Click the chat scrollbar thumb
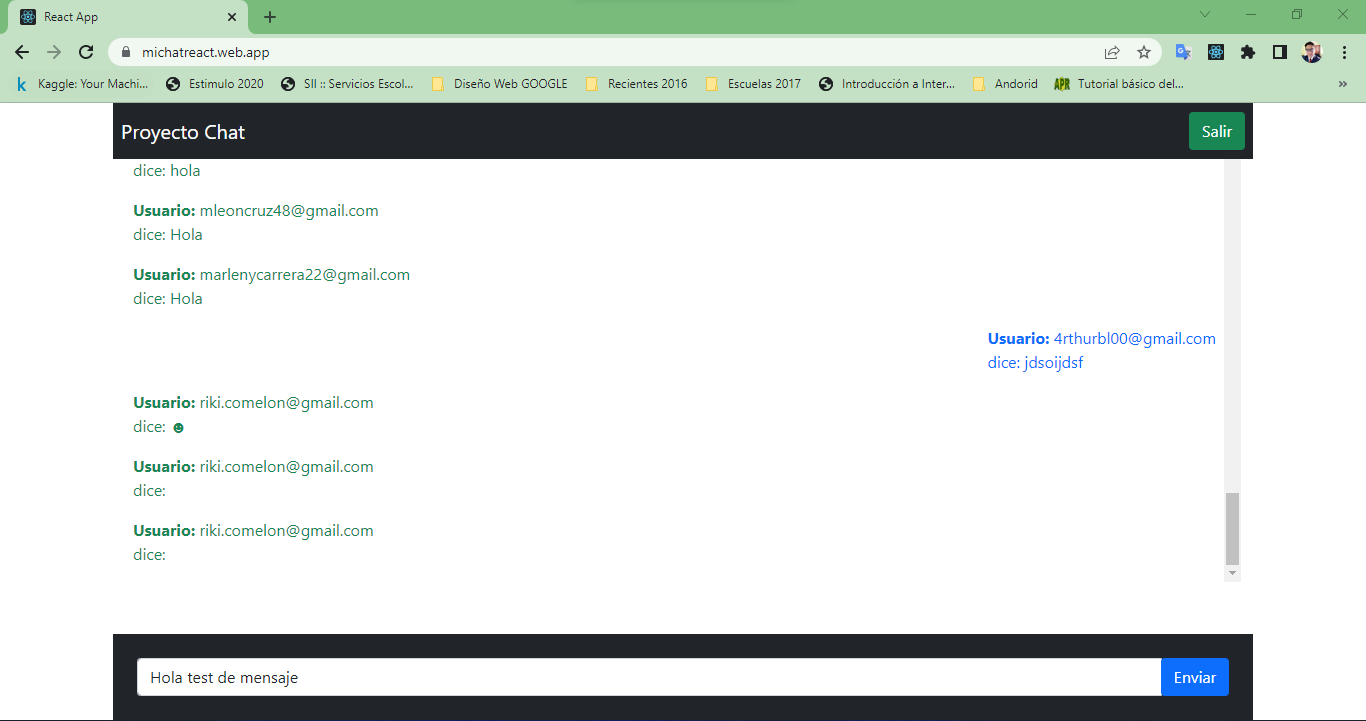The width and height of the screenshot is (1366, 721). pos(1232,528)
